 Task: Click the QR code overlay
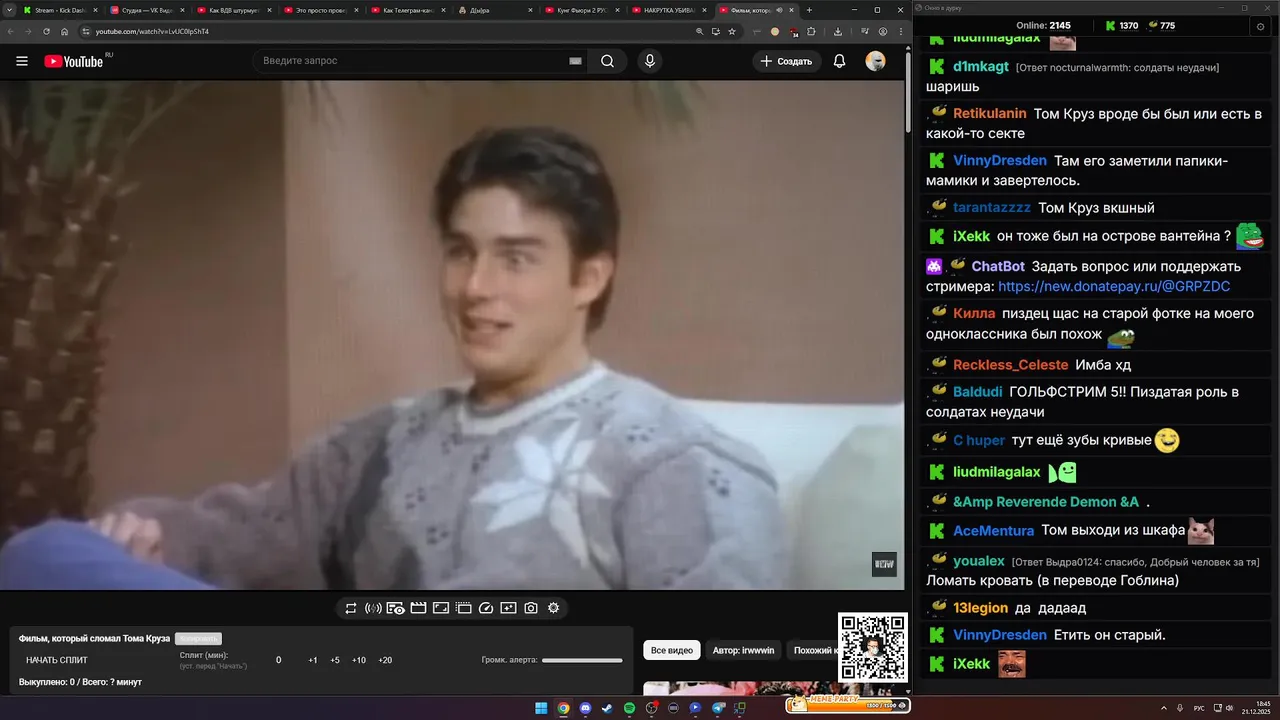coord(873,648)
